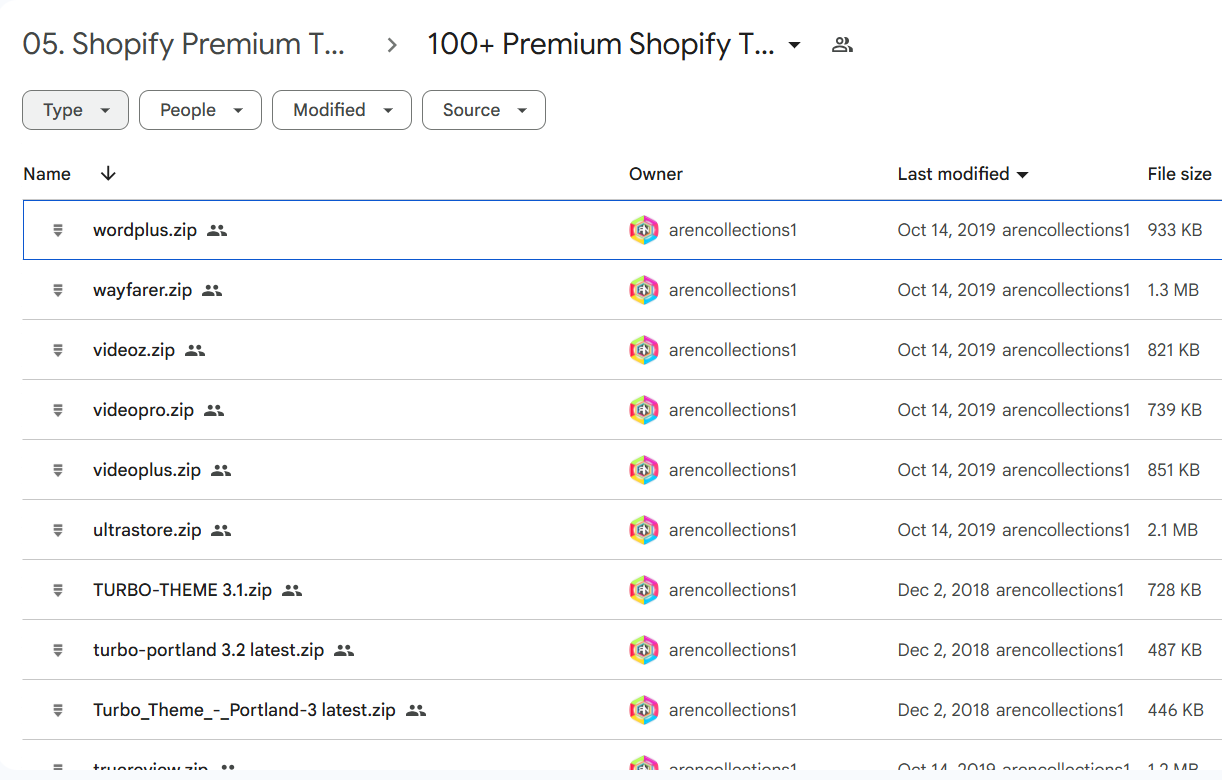
Task: Click the 728 KB file size value
Action: [1175, 590]
